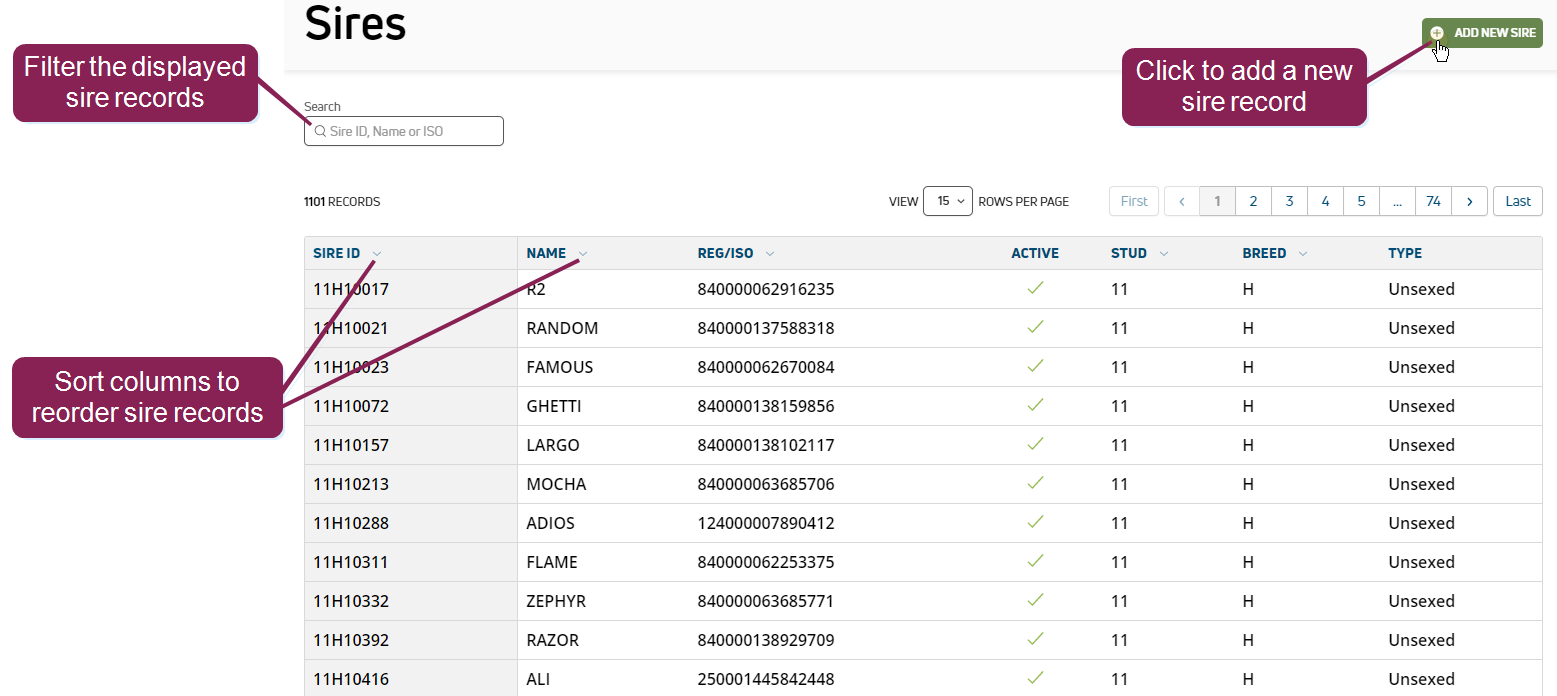Go to next page arrow
This screenshot has height=696, width=1557.
point(1469,201)
